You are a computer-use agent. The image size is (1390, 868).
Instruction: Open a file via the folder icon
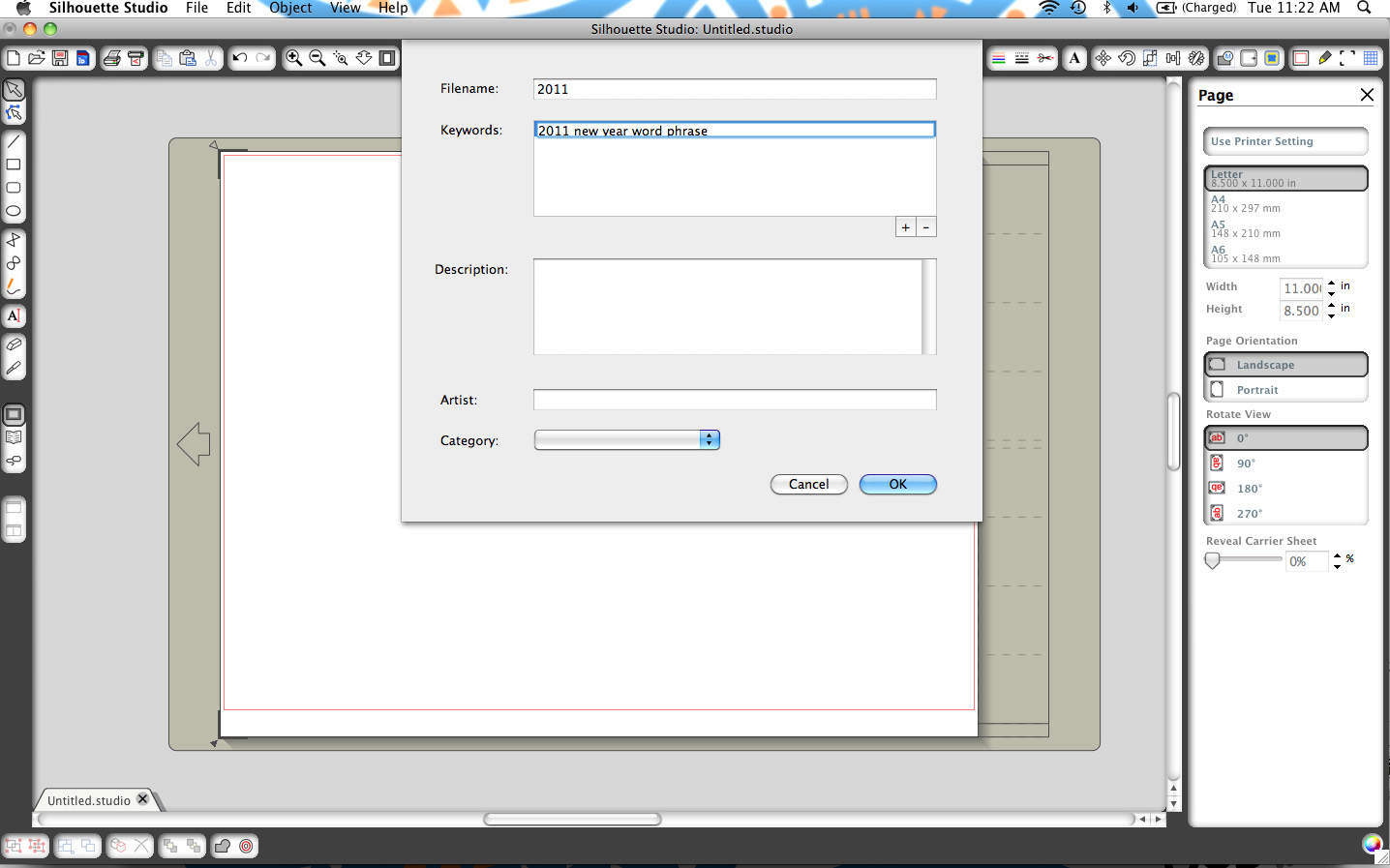coord(37,59)
